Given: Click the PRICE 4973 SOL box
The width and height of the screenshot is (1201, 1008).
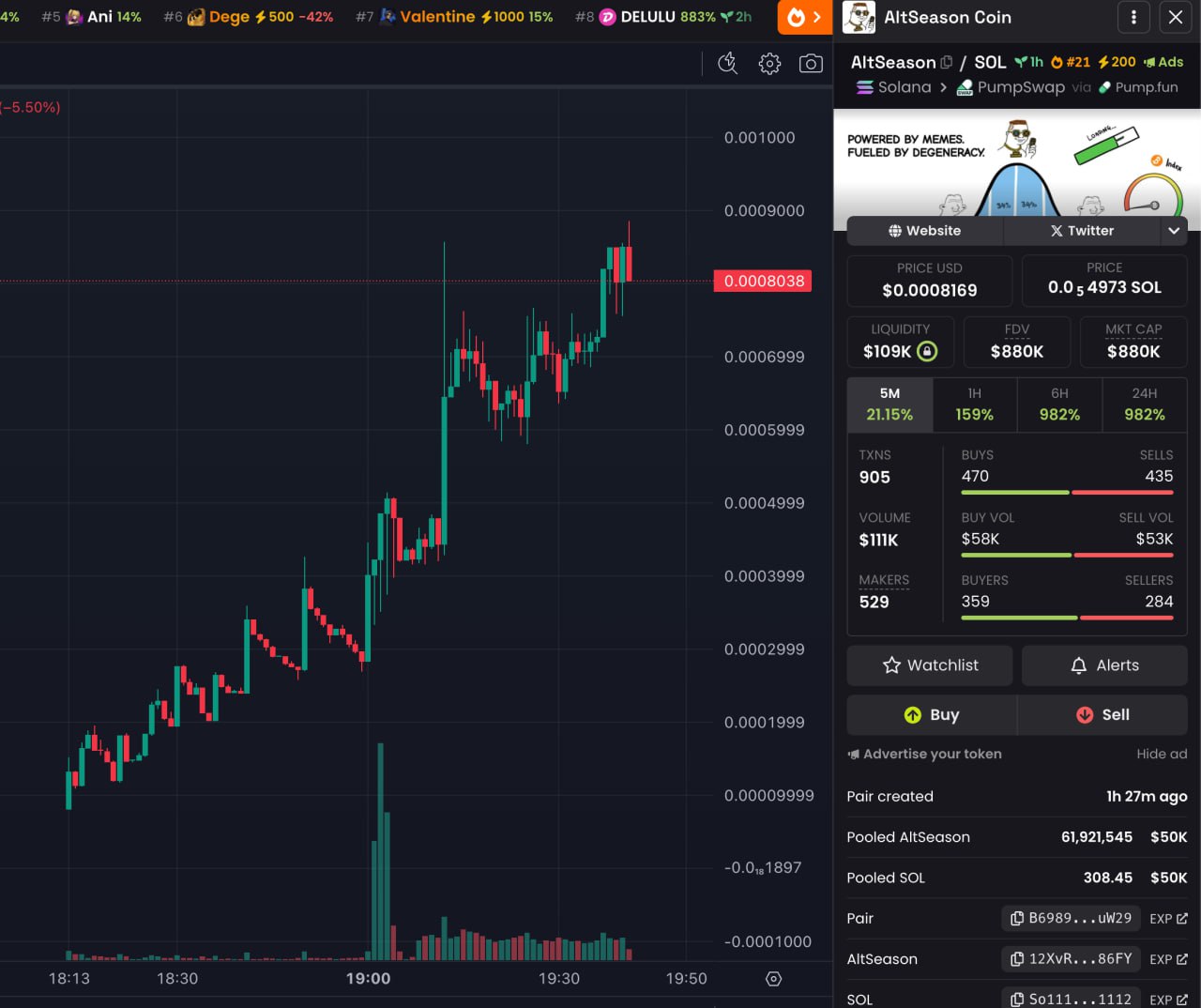Looking at the screenshot, I should [x=1104, y=281].
